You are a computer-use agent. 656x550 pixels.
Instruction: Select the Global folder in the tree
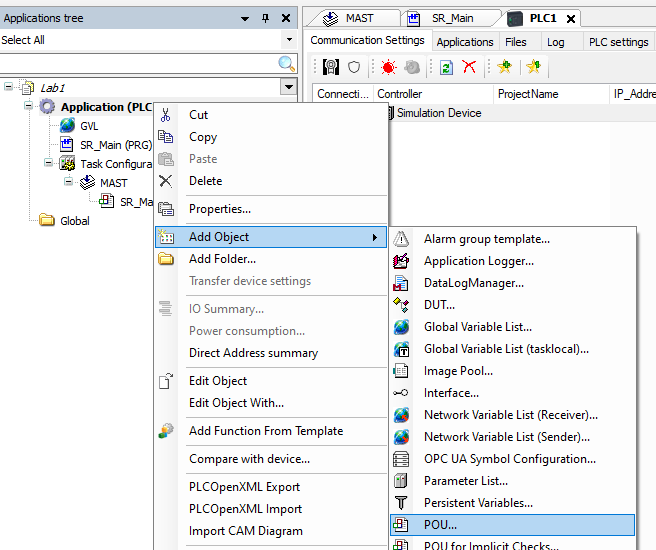(x=74, y=221)
